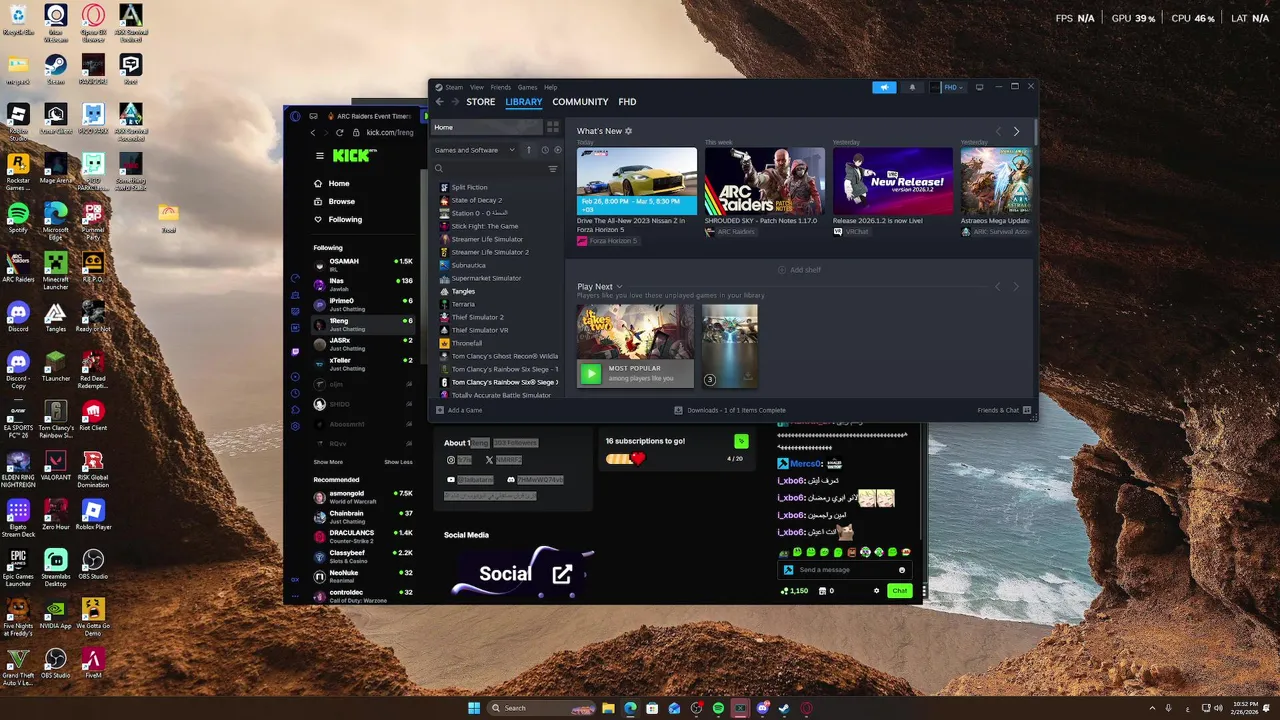Image resolution: width=1280 pixels, height=720 pixels.
Task: Open the Minecraft Launcher desktop shortcut
Action: click(x=56, y=268)
